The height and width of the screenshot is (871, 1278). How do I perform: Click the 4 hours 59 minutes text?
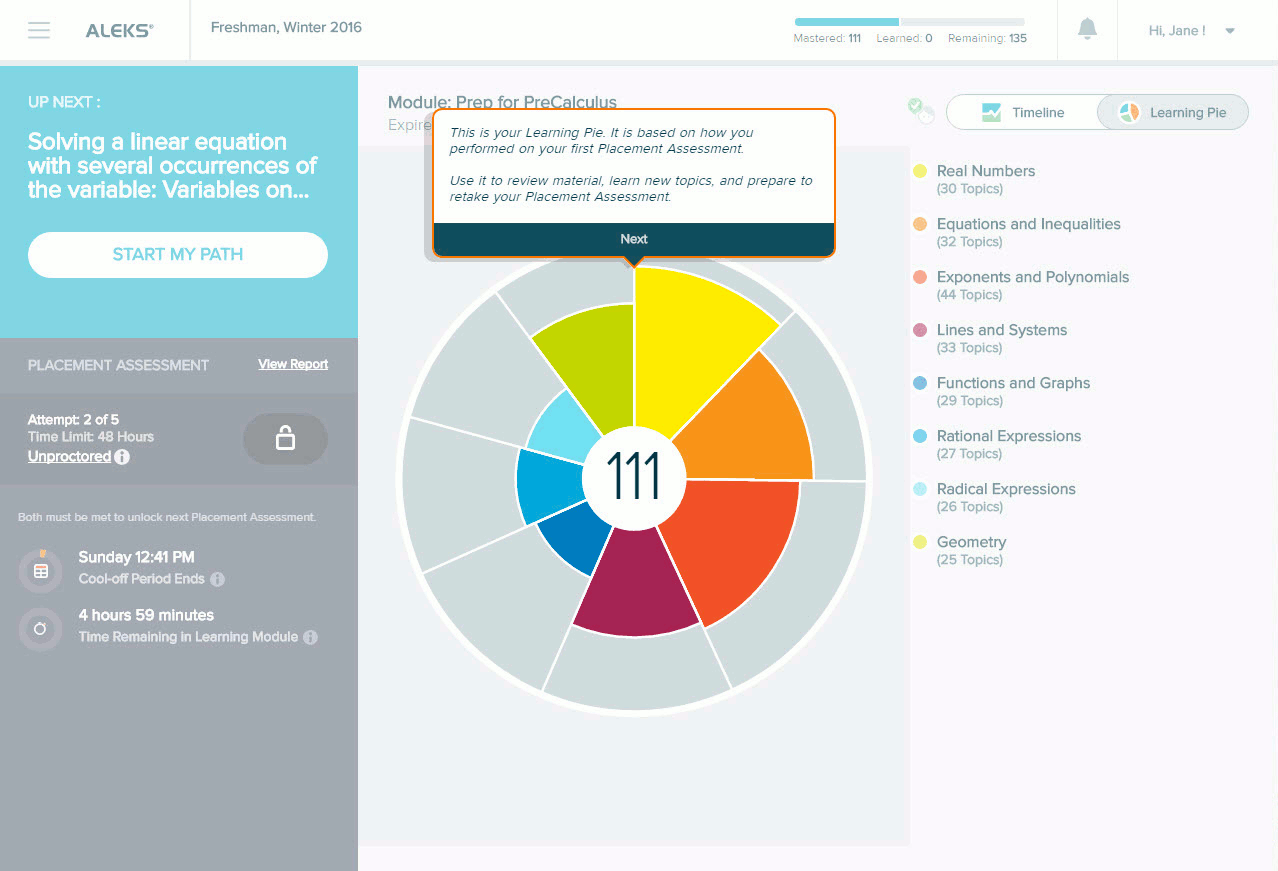[x=146, y=615]
